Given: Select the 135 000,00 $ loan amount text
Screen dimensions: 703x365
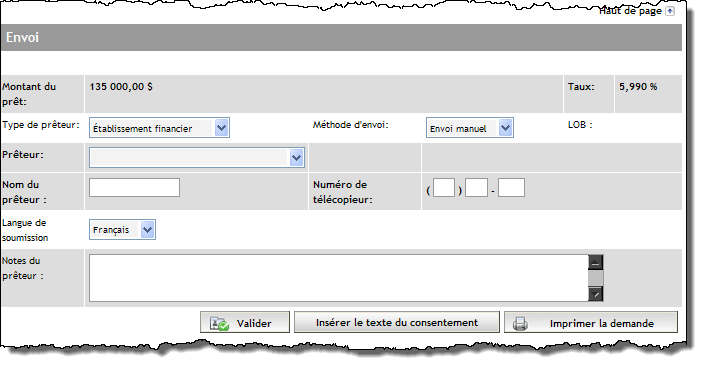Looking at the screenshot, I should [x=121, y=87].
